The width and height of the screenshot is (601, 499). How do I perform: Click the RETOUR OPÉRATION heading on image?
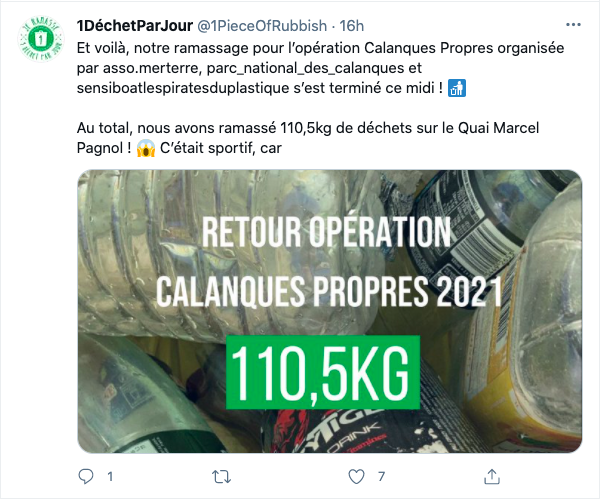tap(326, 232)
